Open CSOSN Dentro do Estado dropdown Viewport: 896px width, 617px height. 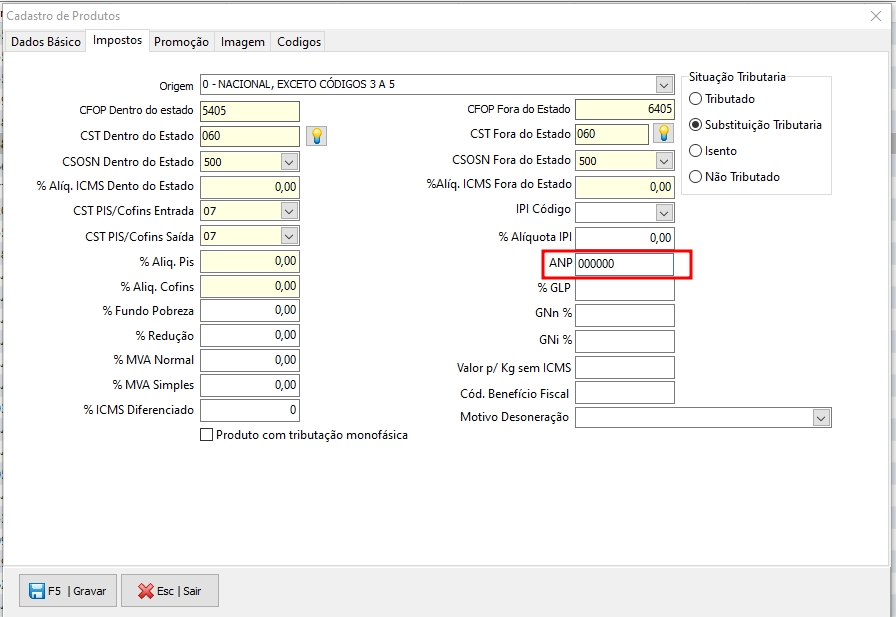click(x=289, y=161)
